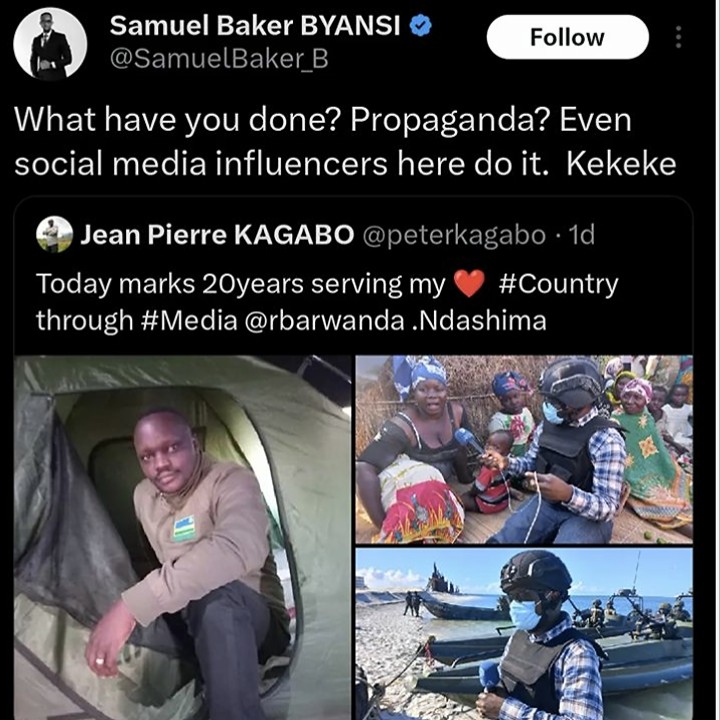
Task: Click the red heart emoji in quoted post
Action: pyautogui.click(x=470, y=283)
